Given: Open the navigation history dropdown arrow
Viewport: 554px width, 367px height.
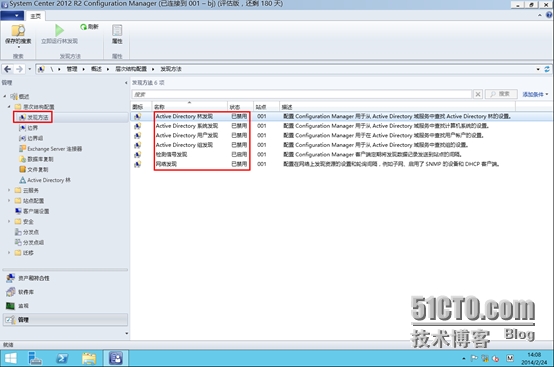Looking at the screenshot, I should (x=30, y=69).
